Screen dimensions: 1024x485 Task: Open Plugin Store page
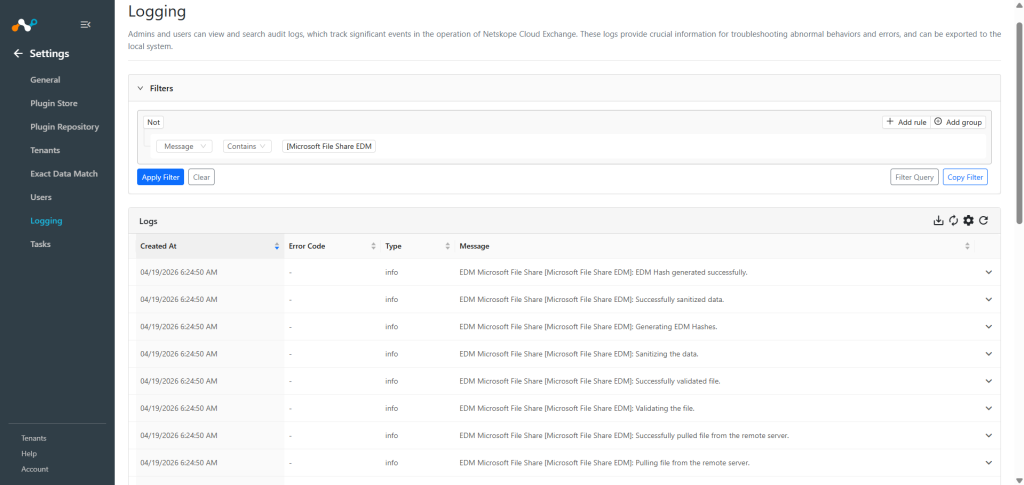54,103
